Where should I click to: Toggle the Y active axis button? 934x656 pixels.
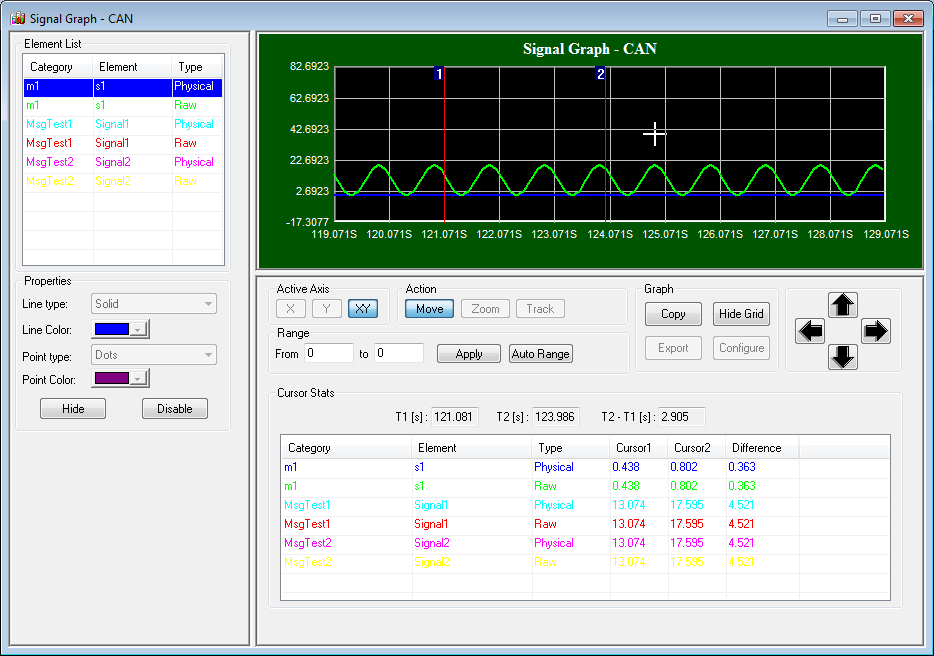326,309
